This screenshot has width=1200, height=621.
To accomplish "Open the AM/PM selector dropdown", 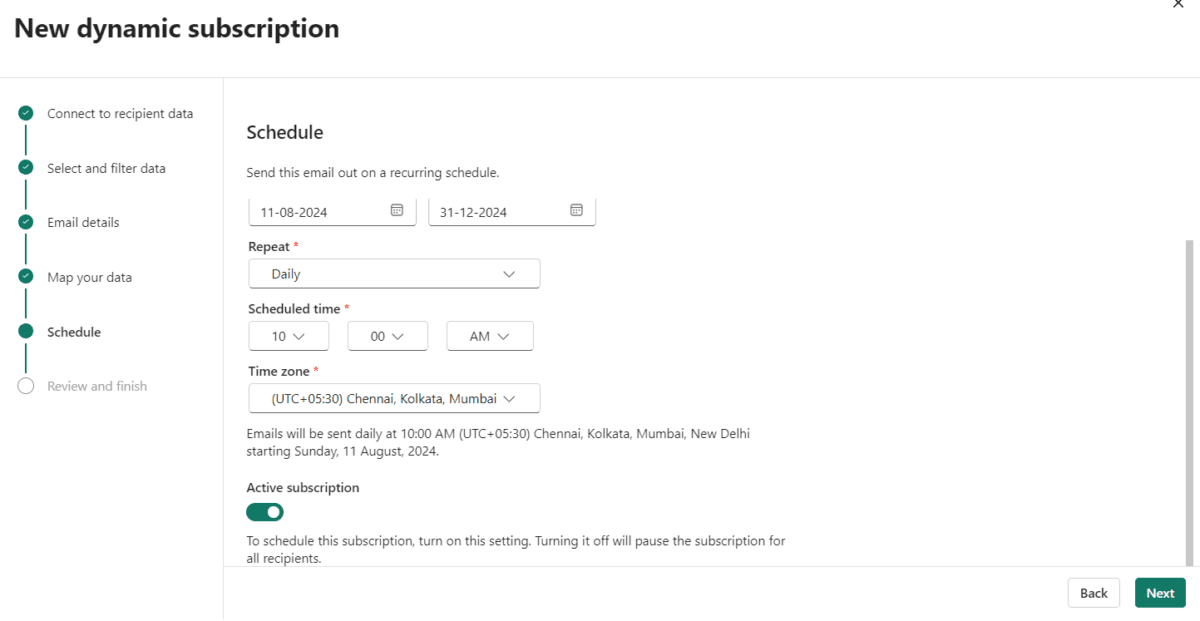I will coord(489,335).
